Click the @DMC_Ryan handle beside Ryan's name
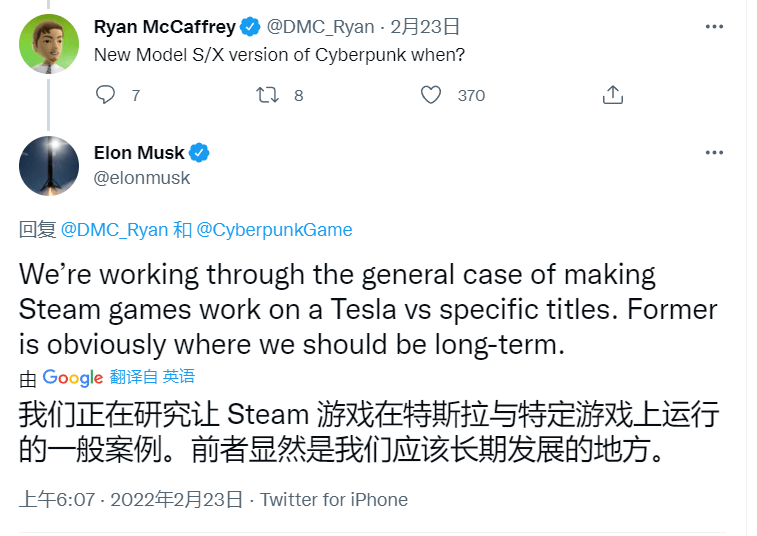 click(x=321, y=27)
